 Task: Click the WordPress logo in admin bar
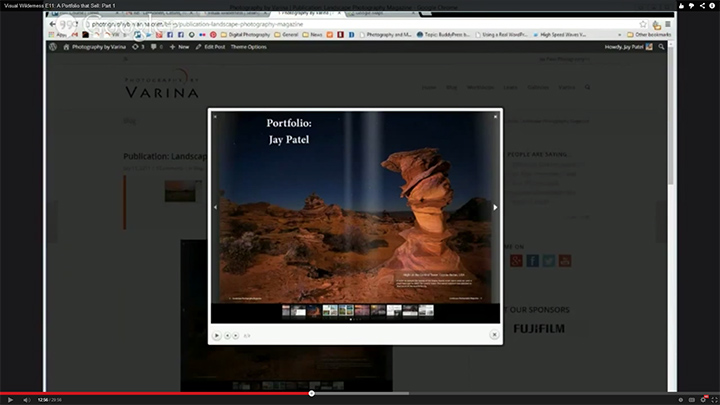(53, 47)
